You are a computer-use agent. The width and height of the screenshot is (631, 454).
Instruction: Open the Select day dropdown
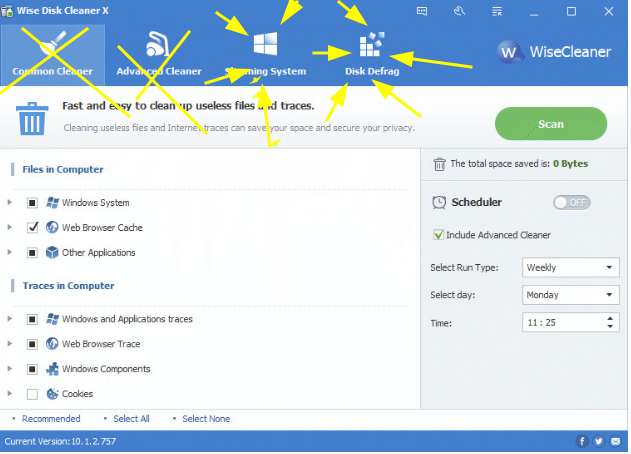pos(573,296)
